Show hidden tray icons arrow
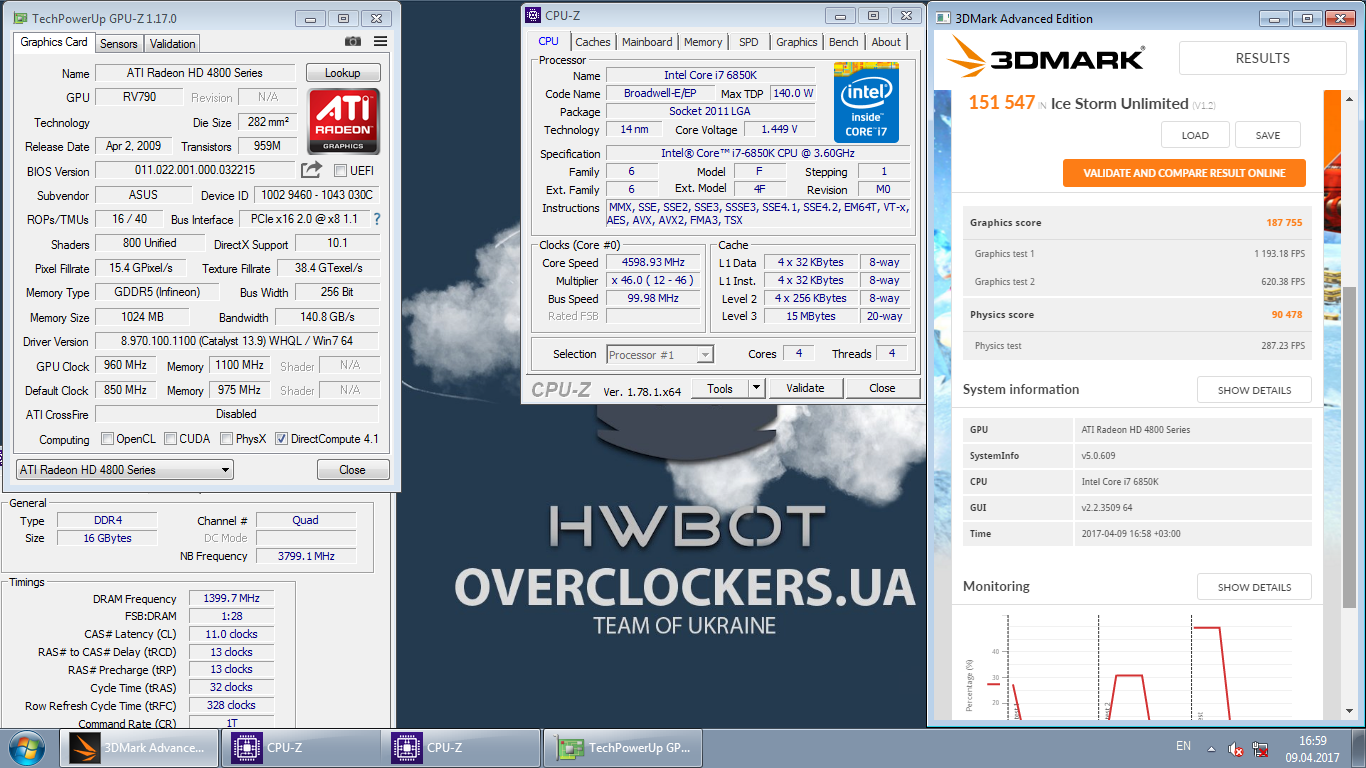Viewport: 1366px width, 768px height. (1212, 748)
